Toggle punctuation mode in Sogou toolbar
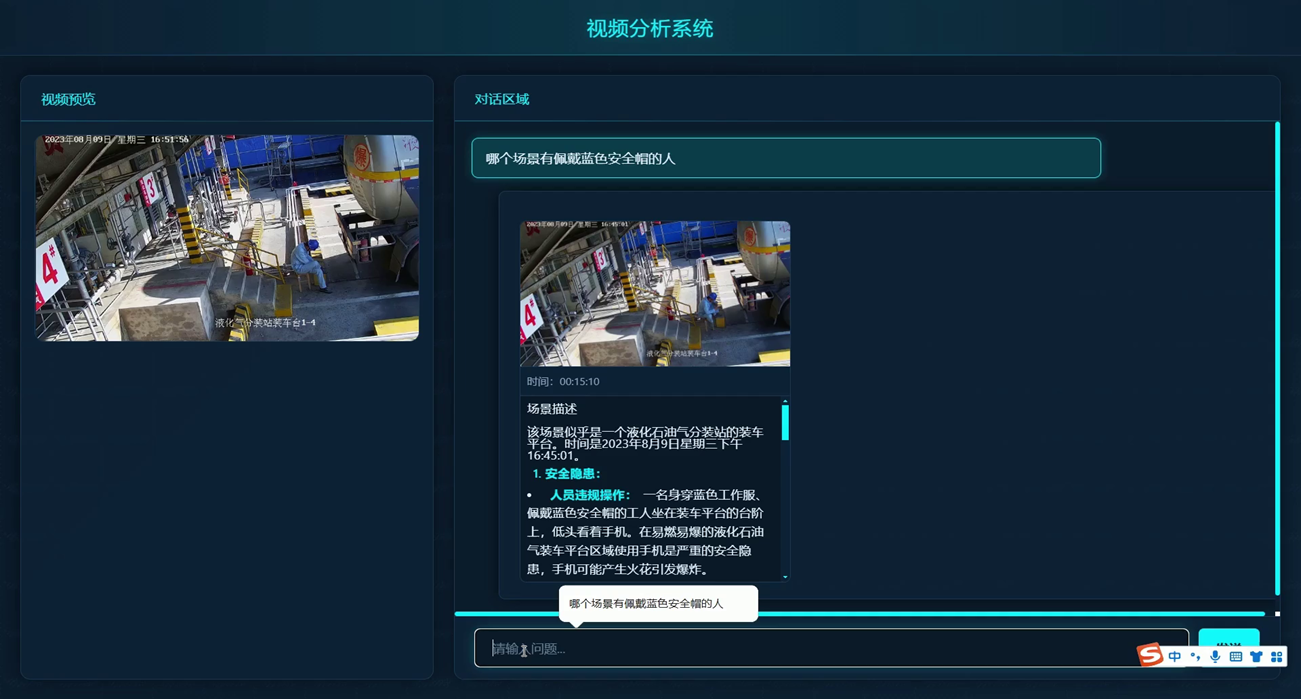The width and height of the screenshot is (1301, 699). [x=1195, y=657]
